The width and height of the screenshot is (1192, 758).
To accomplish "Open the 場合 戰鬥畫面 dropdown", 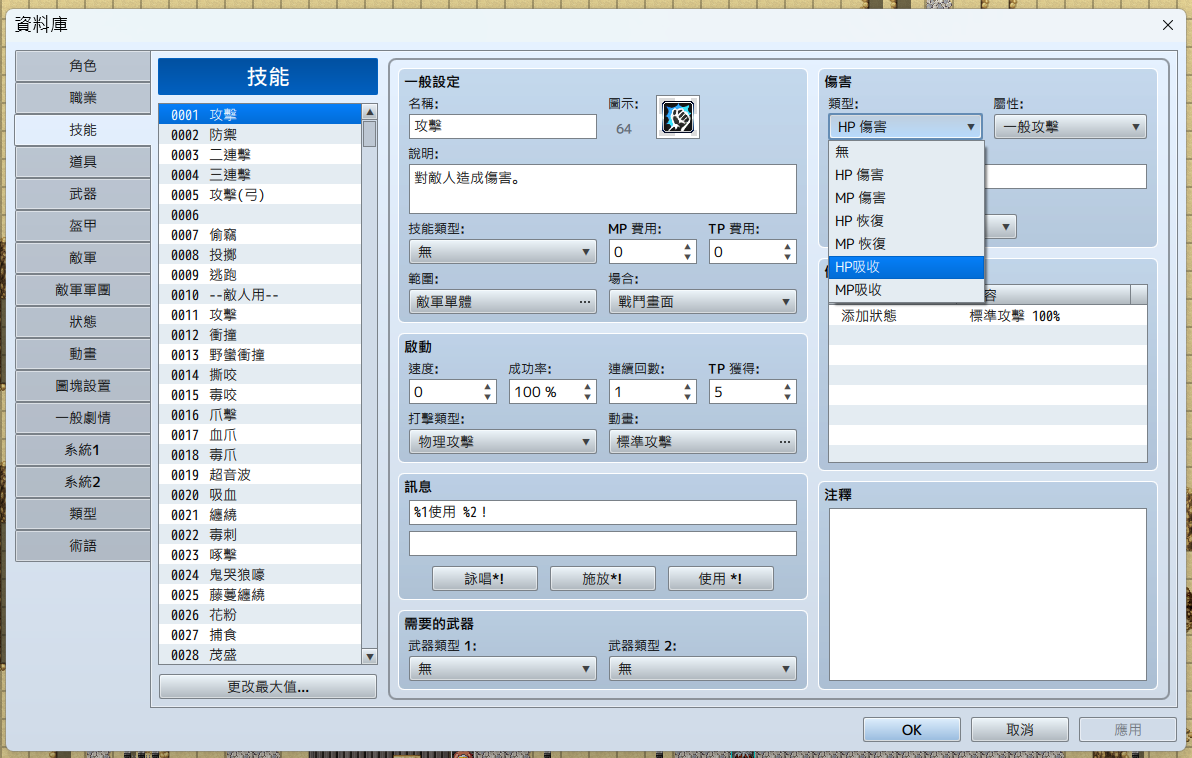I will [x=702, y=302].
